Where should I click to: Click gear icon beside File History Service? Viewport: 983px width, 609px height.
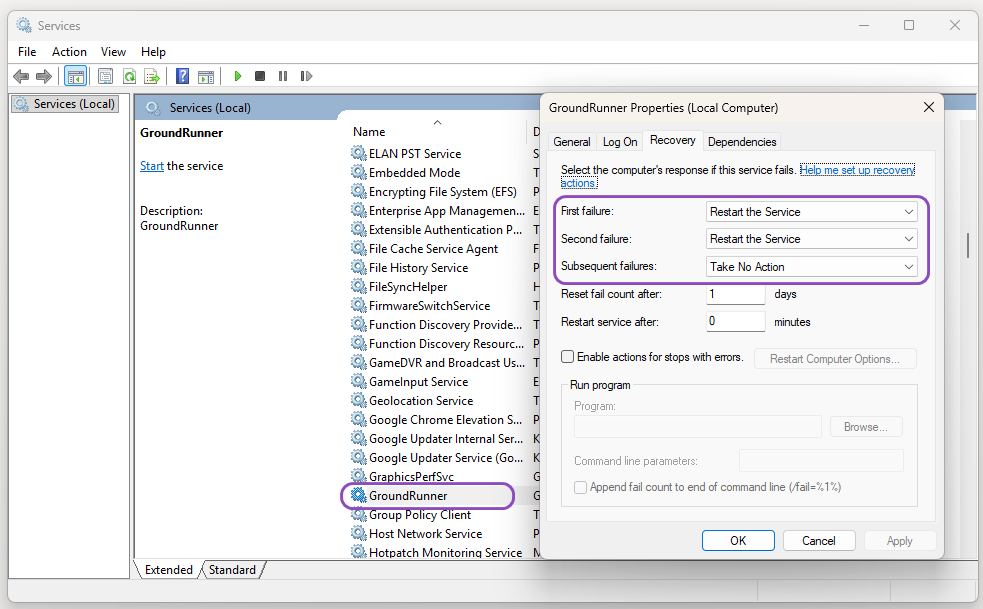pyautogui.click(x=359, y=267)
